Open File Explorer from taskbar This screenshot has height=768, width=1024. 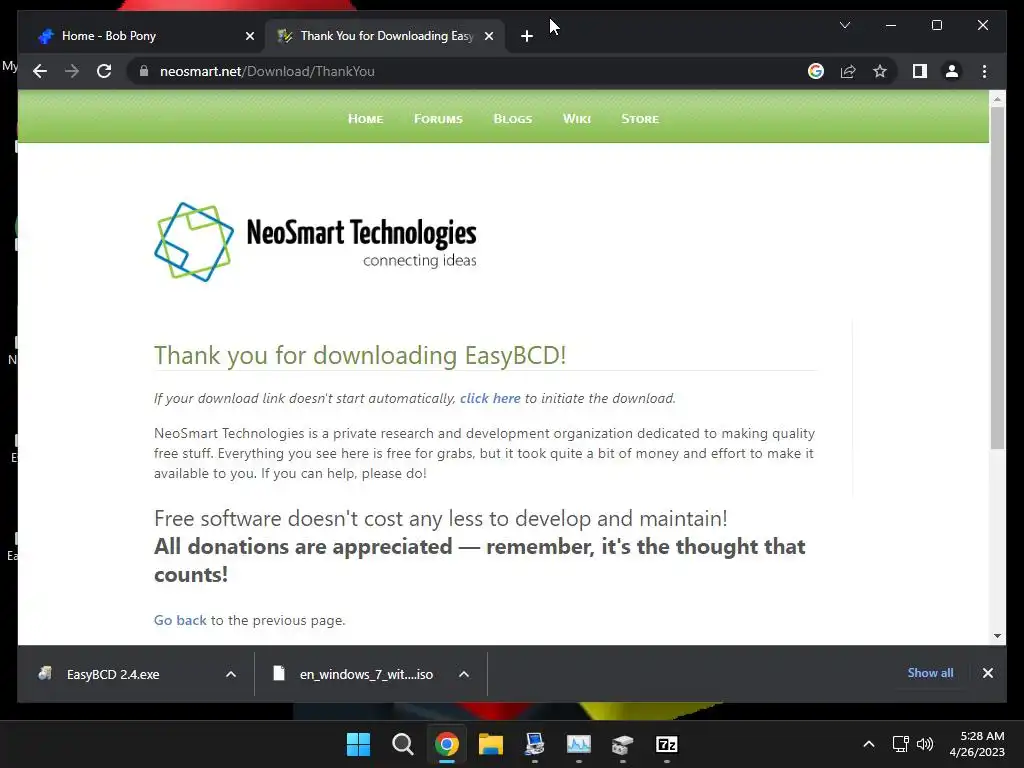pos(490,744)
